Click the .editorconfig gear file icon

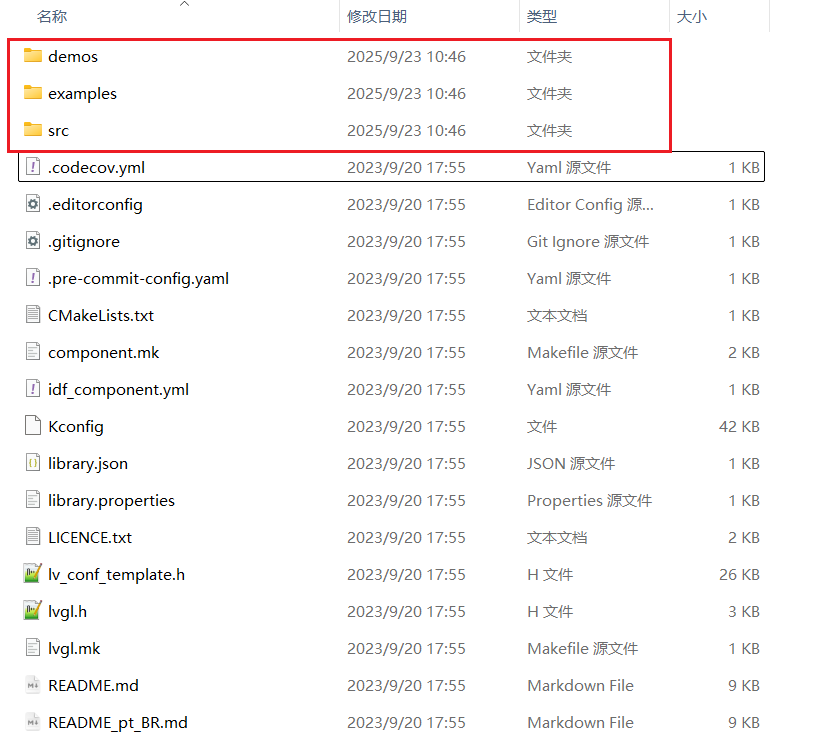tap(33, 204)
